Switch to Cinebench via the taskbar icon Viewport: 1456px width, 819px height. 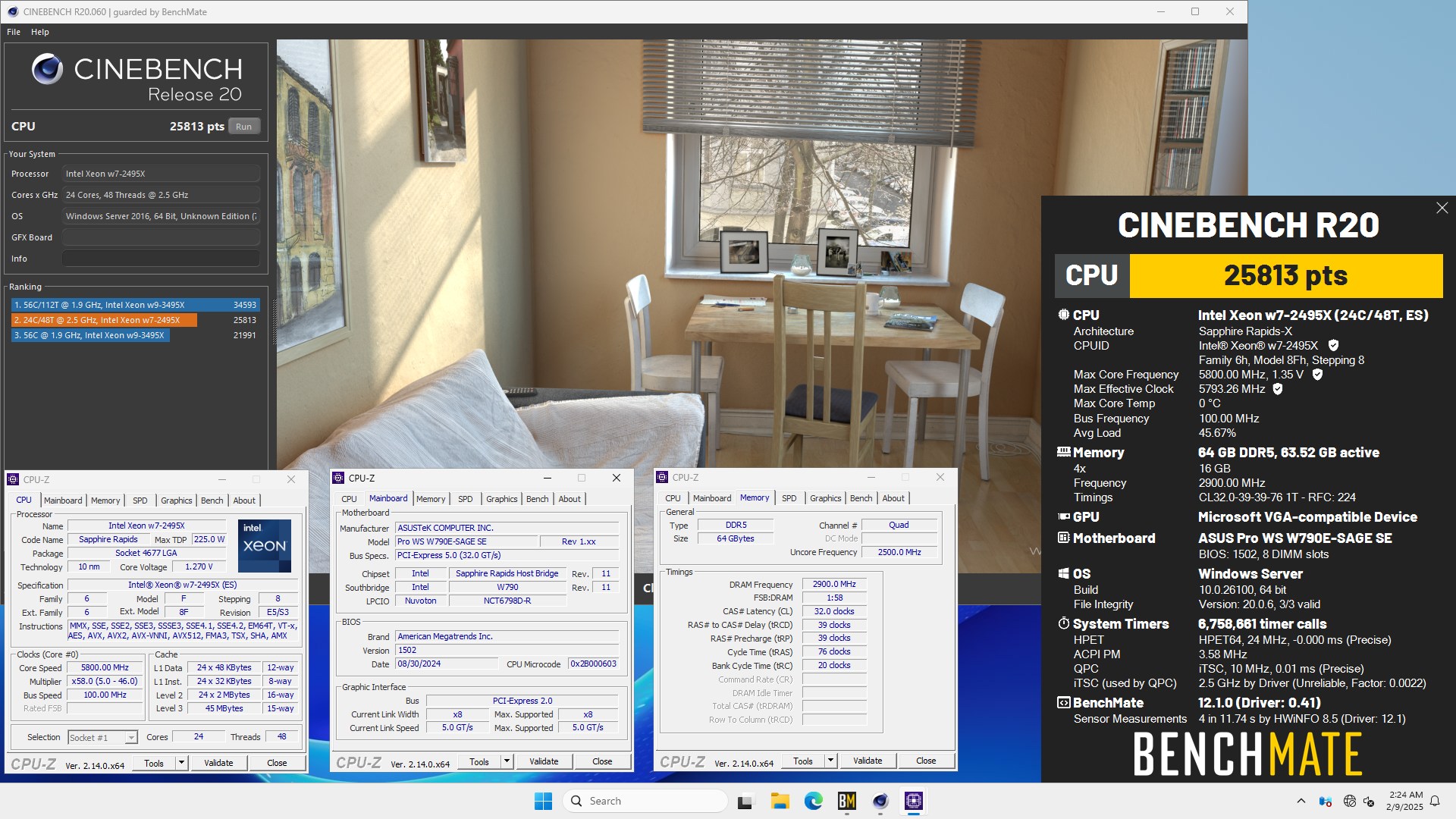pyautogui.click(x=880, y=801)
